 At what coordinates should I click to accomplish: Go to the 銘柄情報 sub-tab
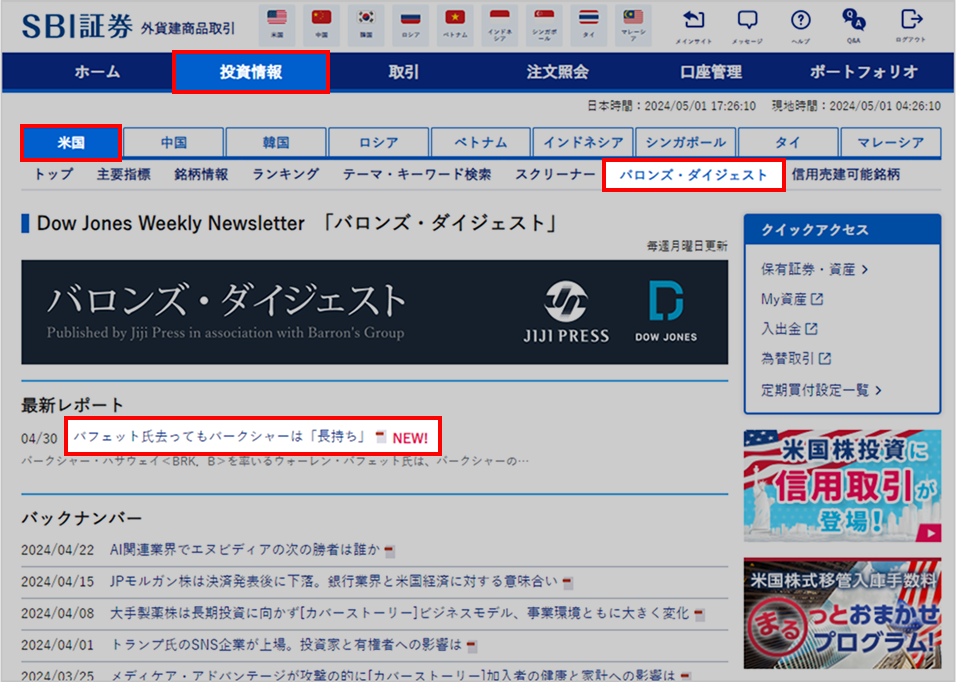201,175
